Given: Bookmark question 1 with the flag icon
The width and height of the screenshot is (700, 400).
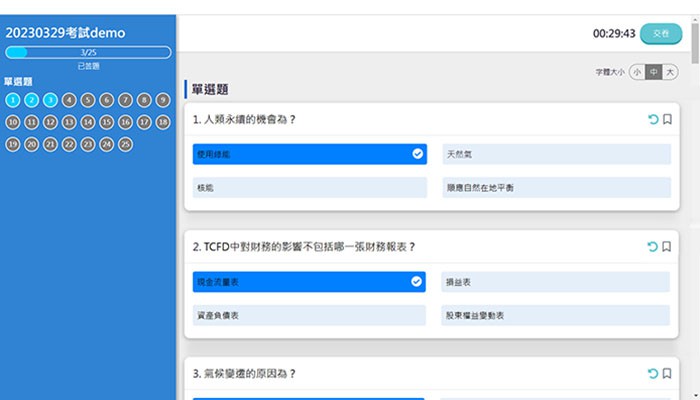Looking at the screenshot, I should [x=667, y=120].
